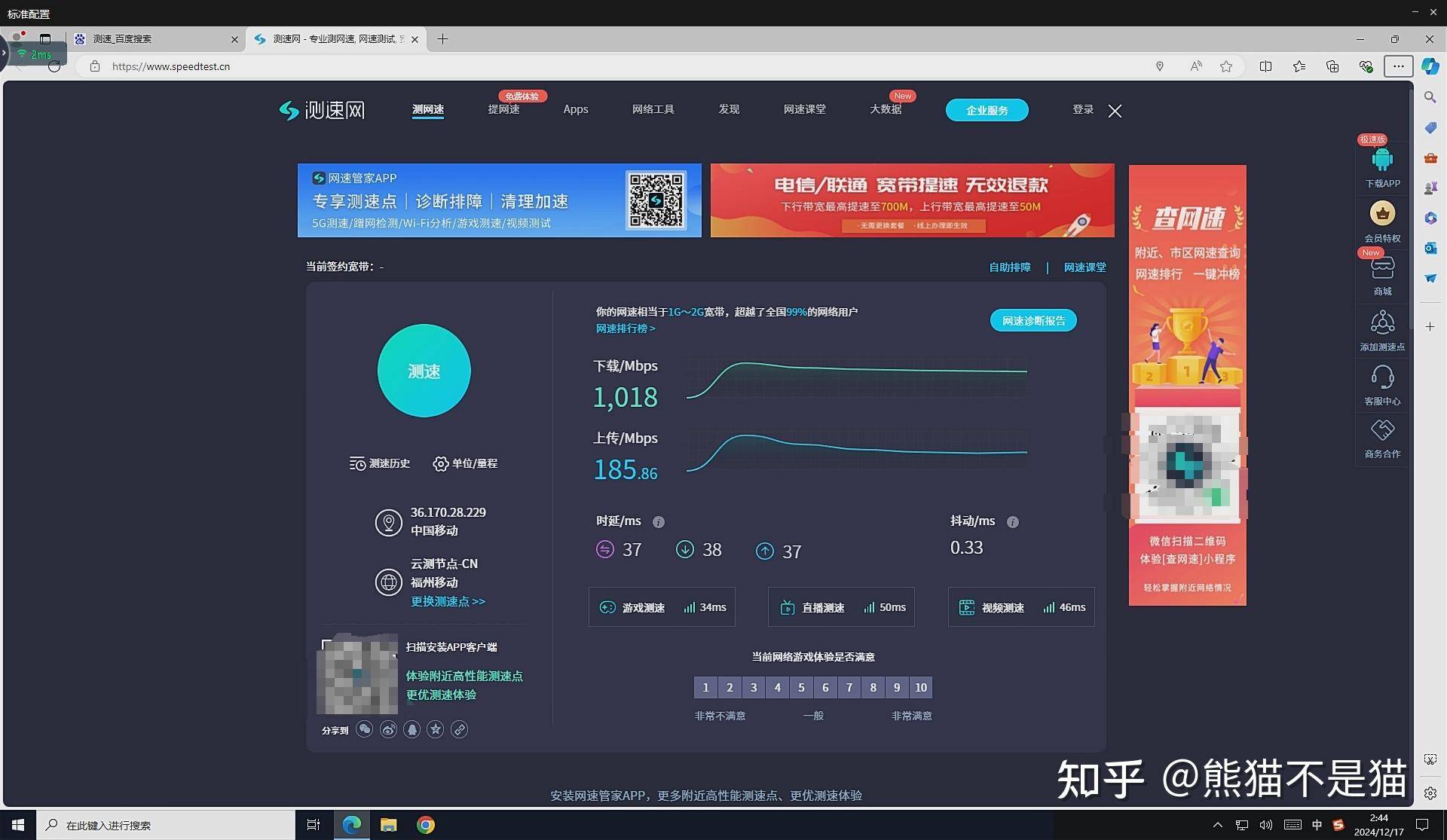Image resolution: width=1447 pixels, height=840 pixels.
Task: Rate game experience as 10
Action: (921, 687)
